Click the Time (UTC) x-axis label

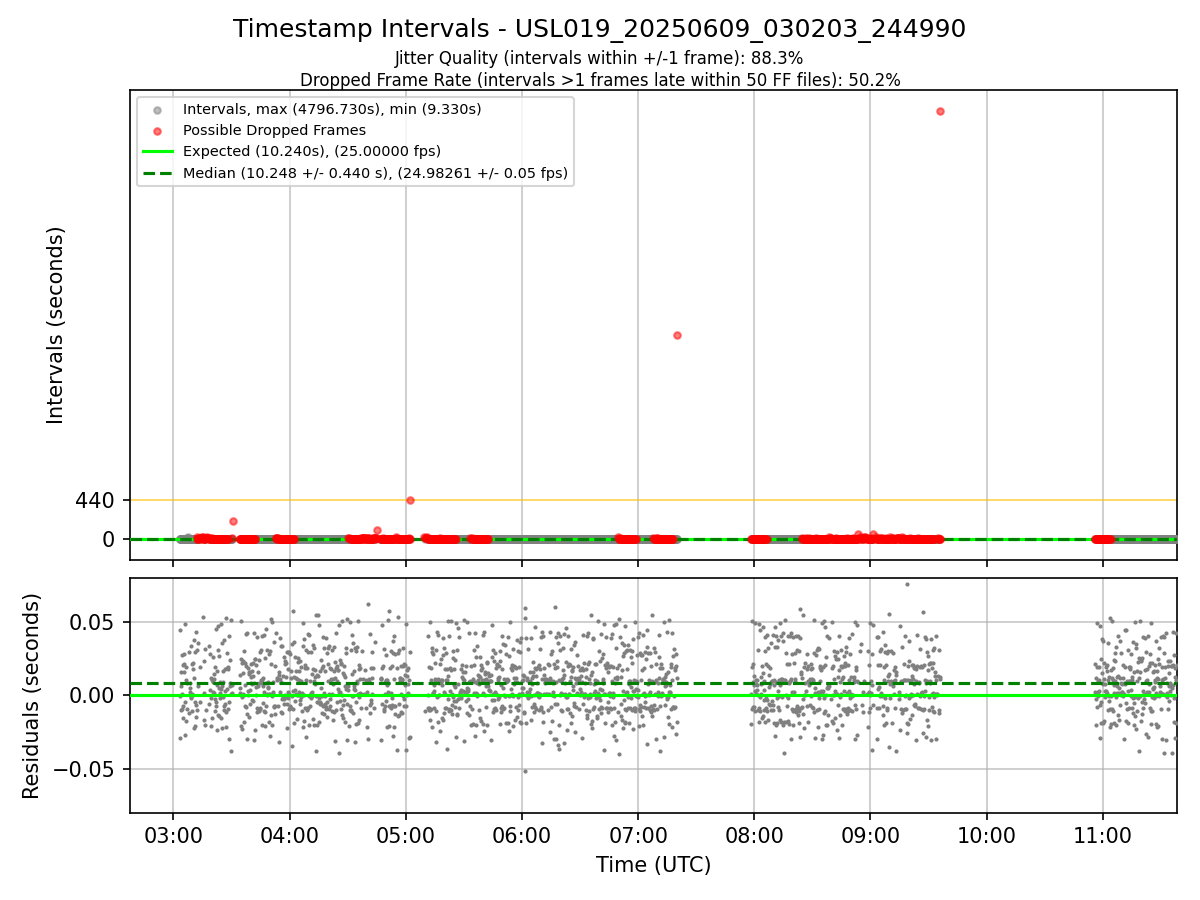click(654, 865)
